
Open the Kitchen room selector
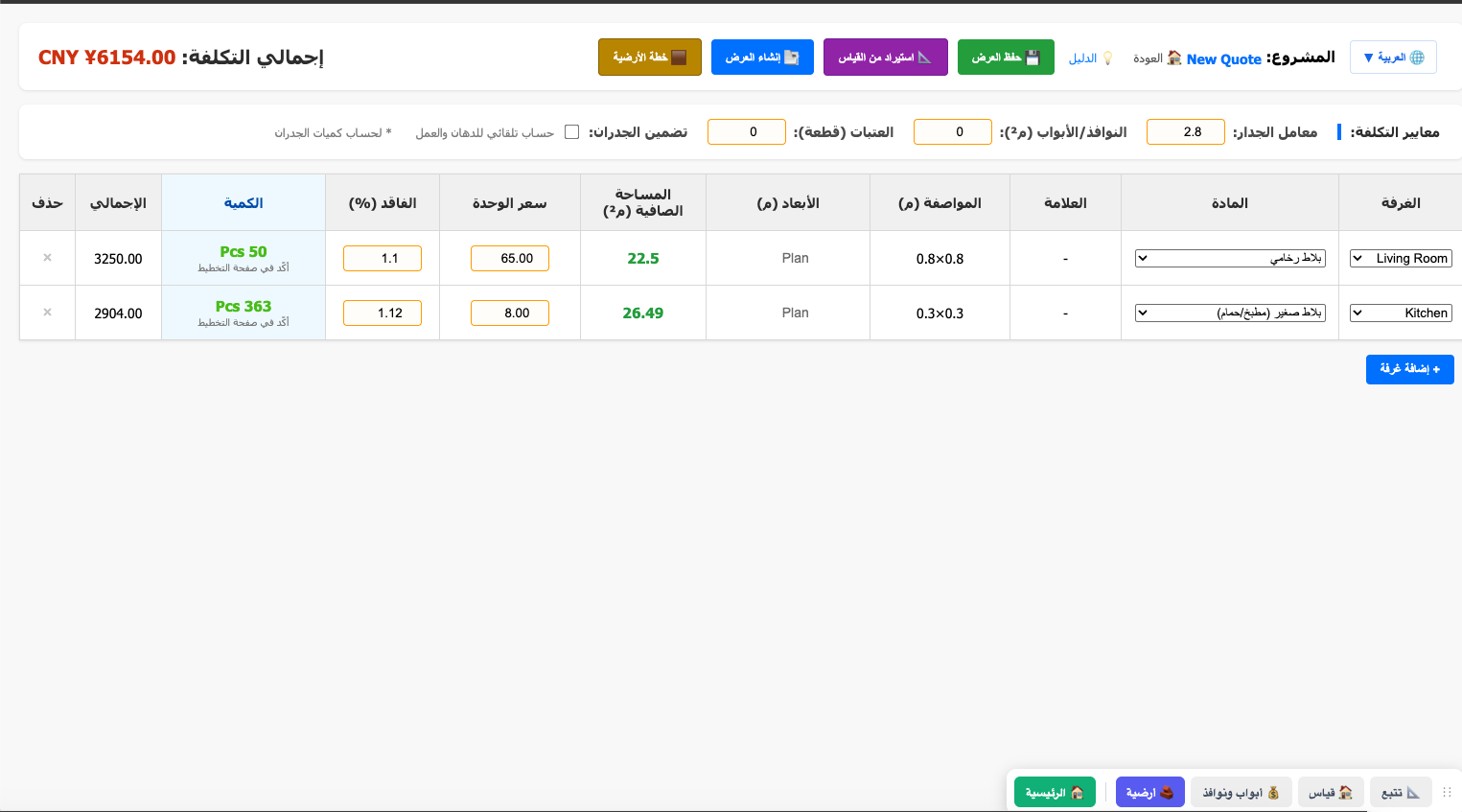[x=1401, y=313]
